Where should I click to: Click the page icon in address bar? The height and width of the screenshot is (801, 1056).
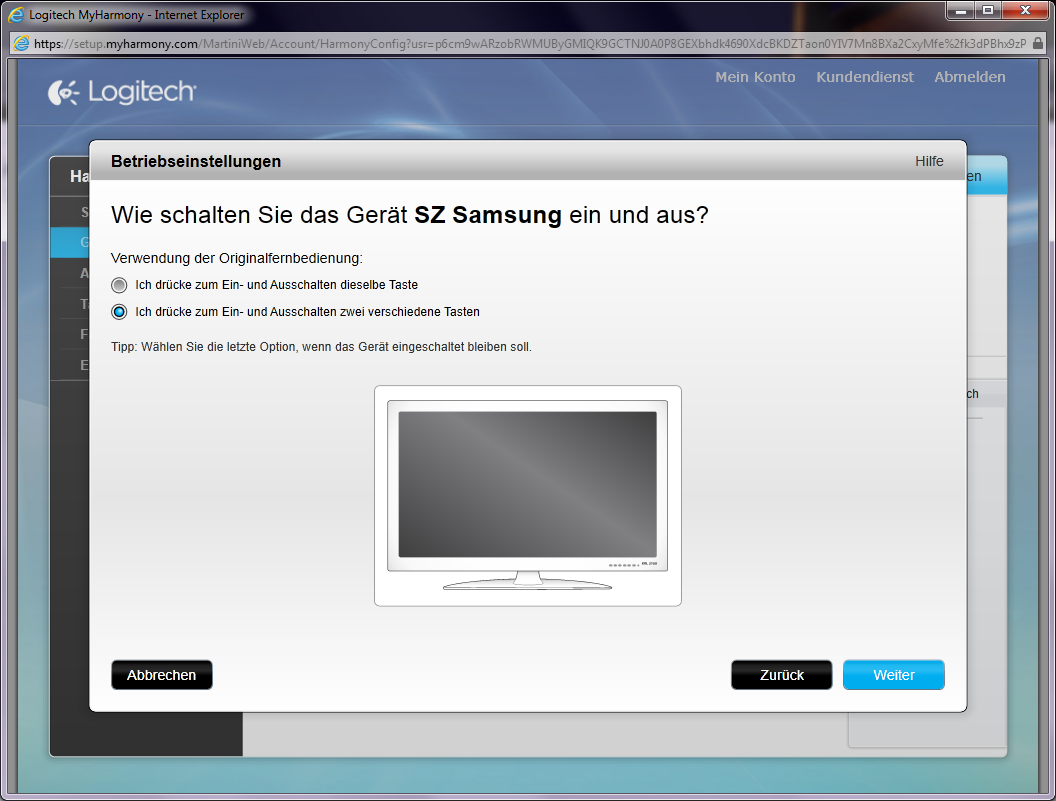(x=21, y=44)
